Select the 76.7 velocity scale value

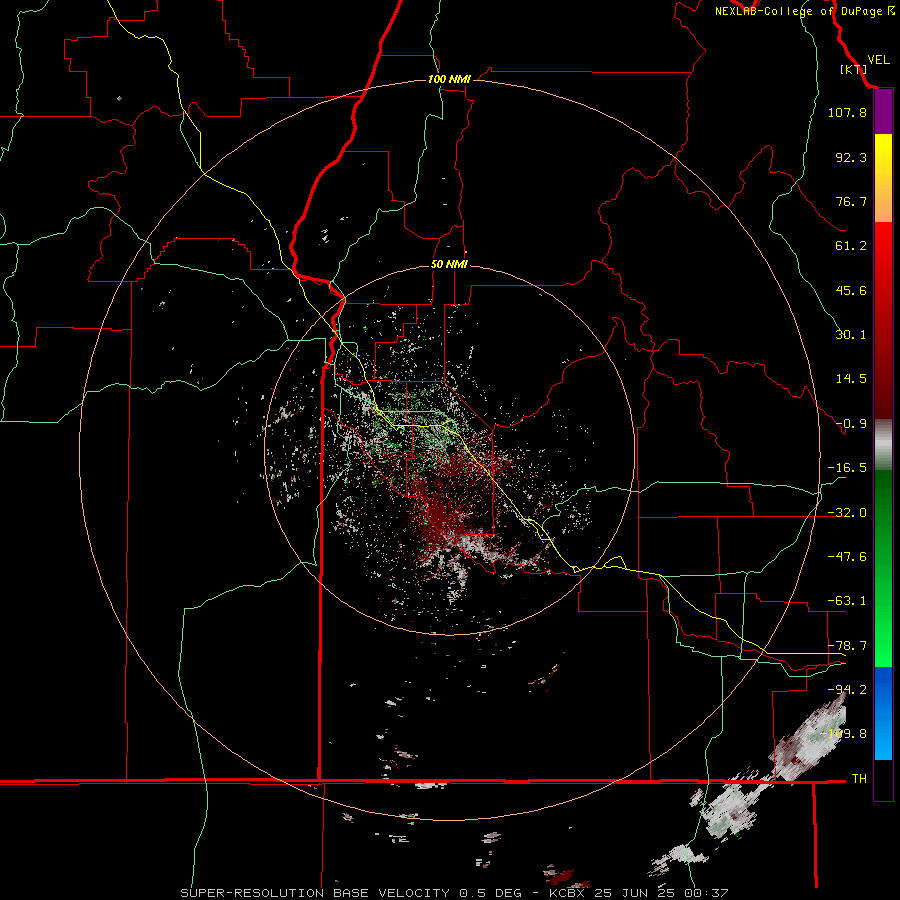[x=851, y=201]
